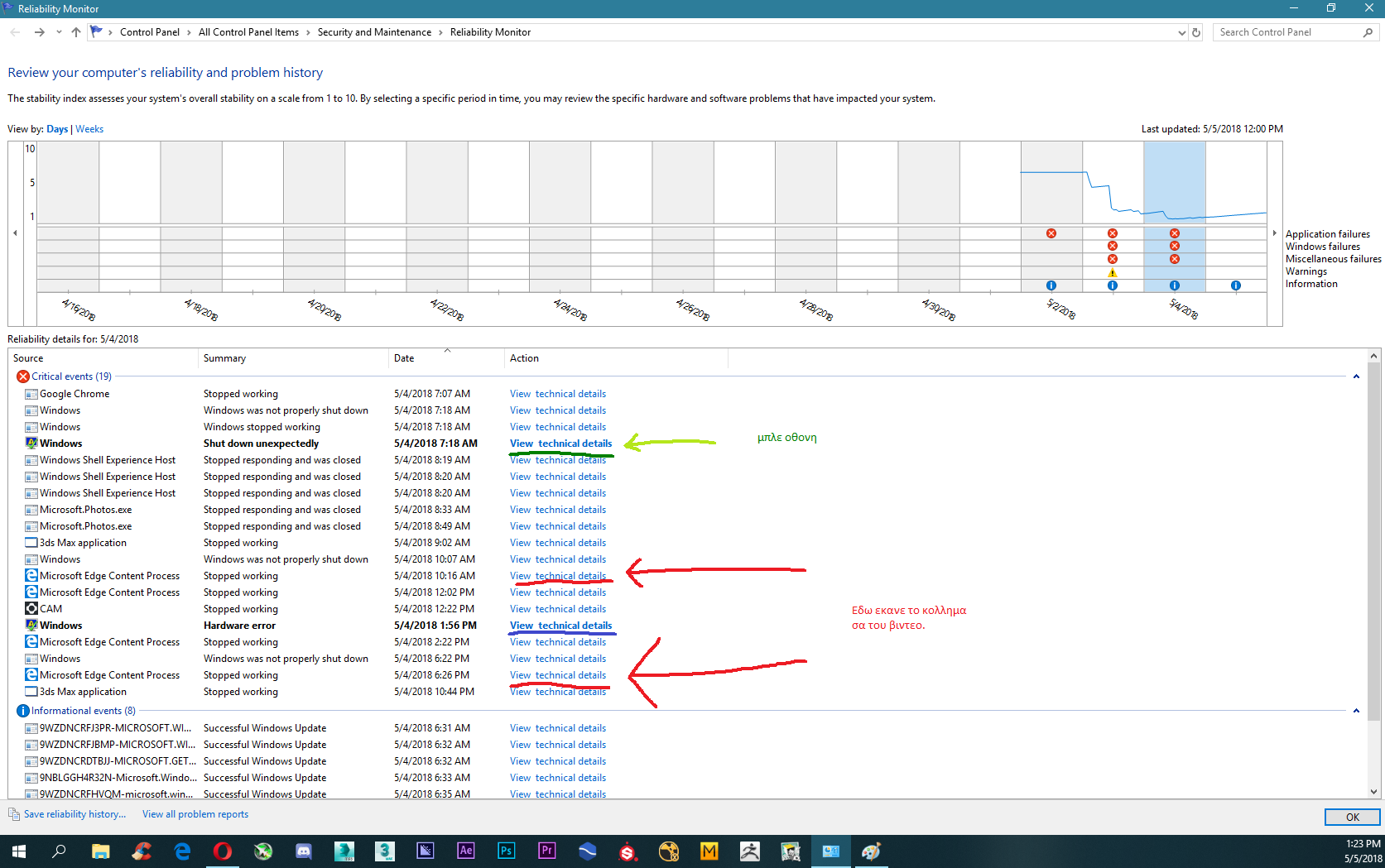The height and width of the screenshot is (868, 1385).
Task: Collapse the Informational events group
Action: [x=1356, y=711]
